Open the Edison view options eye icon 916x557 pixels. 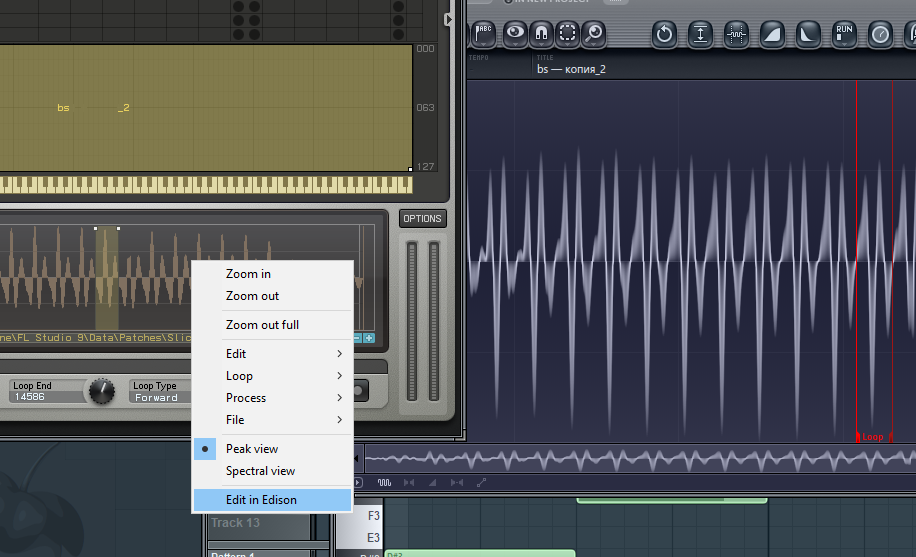(515, 34)
